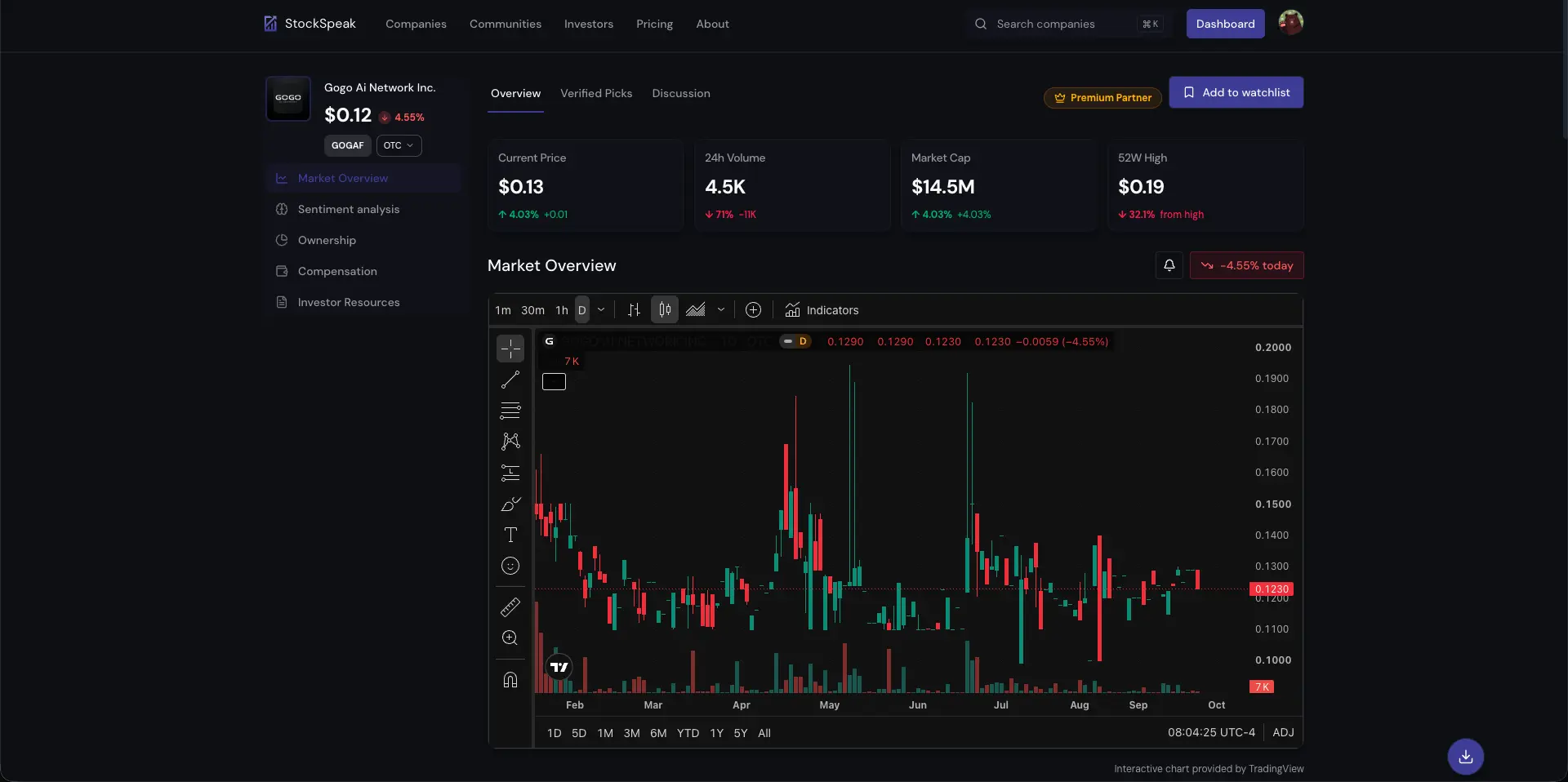Click the zoom in tool

[510, 638]
